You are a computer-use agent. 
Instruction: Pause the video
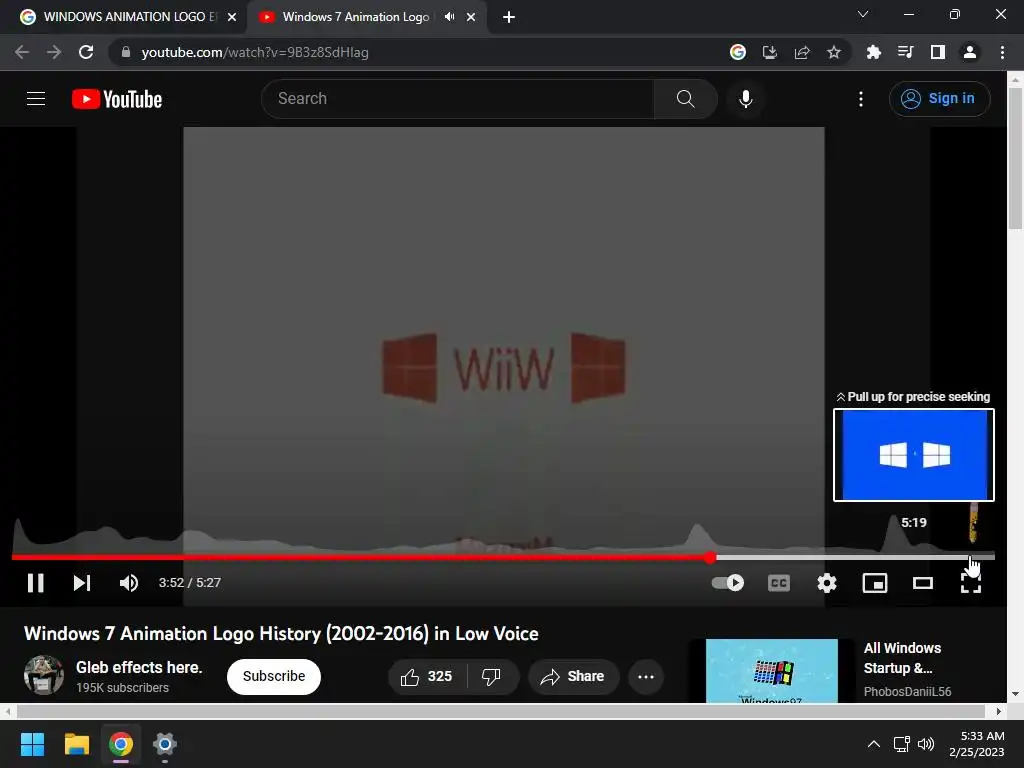click(36, 583)
